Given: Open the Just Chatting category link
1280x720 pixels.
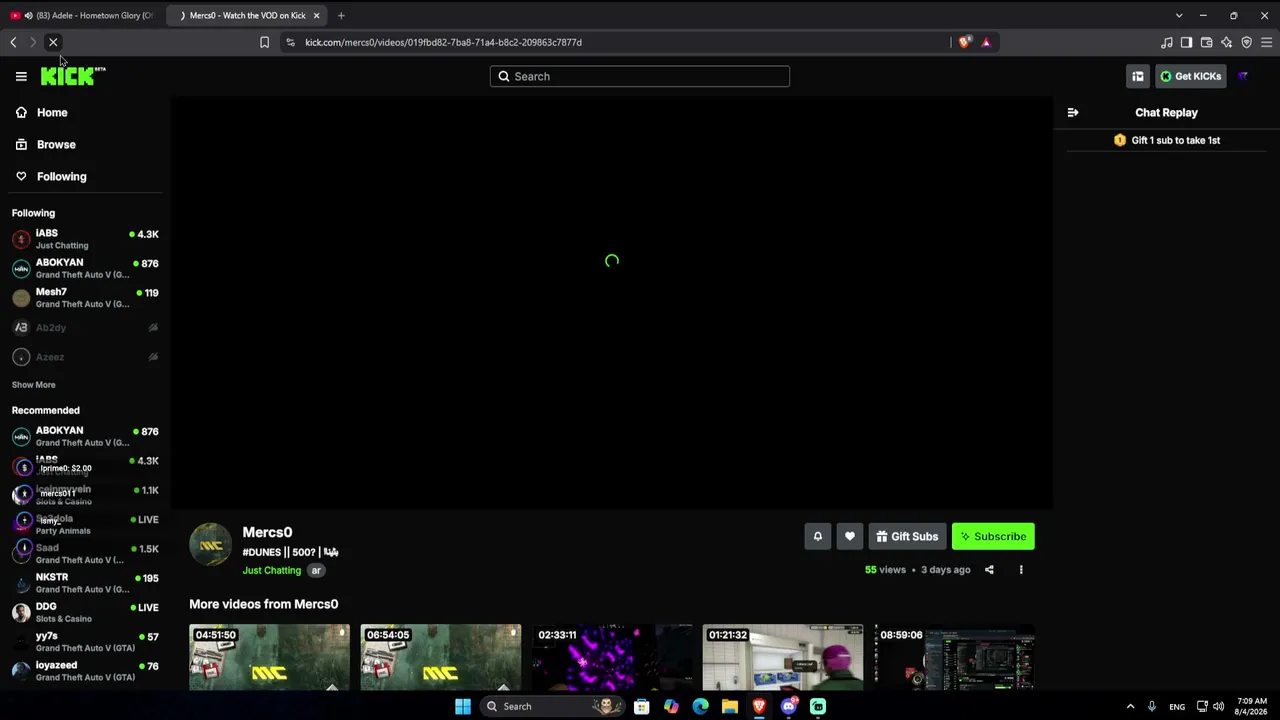Looking at the screenshot, I should point(271,571).
